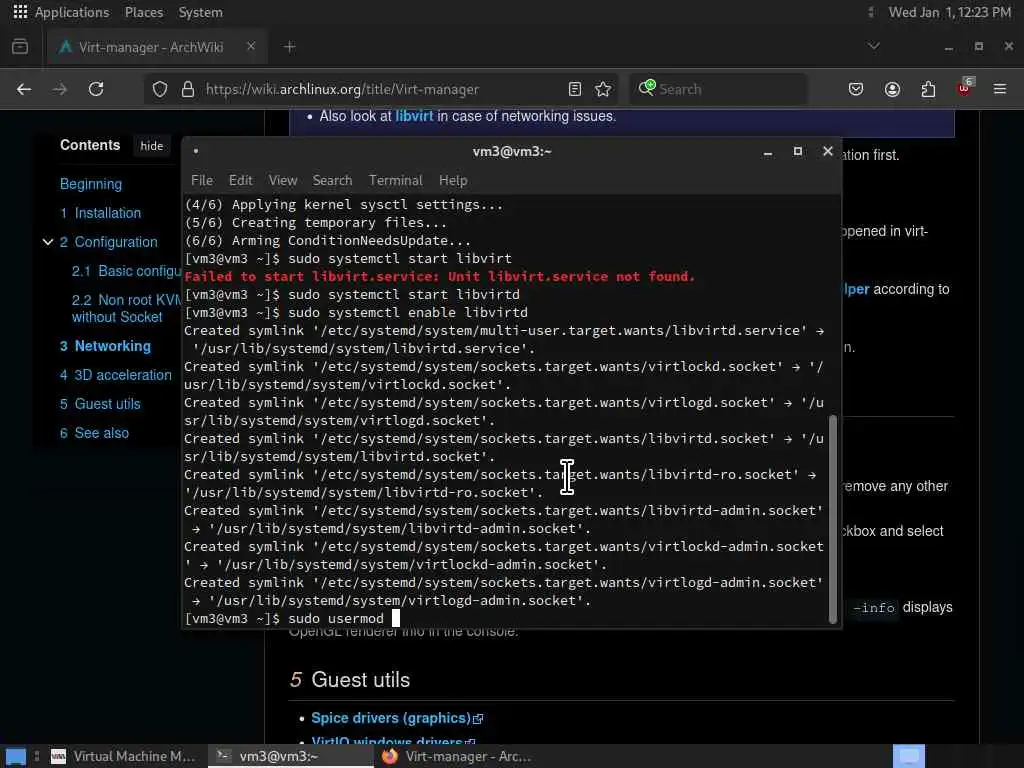Open 2.2 Non root KVM entry
This screenshot has width=1024, height=768.
coord(126,308)
